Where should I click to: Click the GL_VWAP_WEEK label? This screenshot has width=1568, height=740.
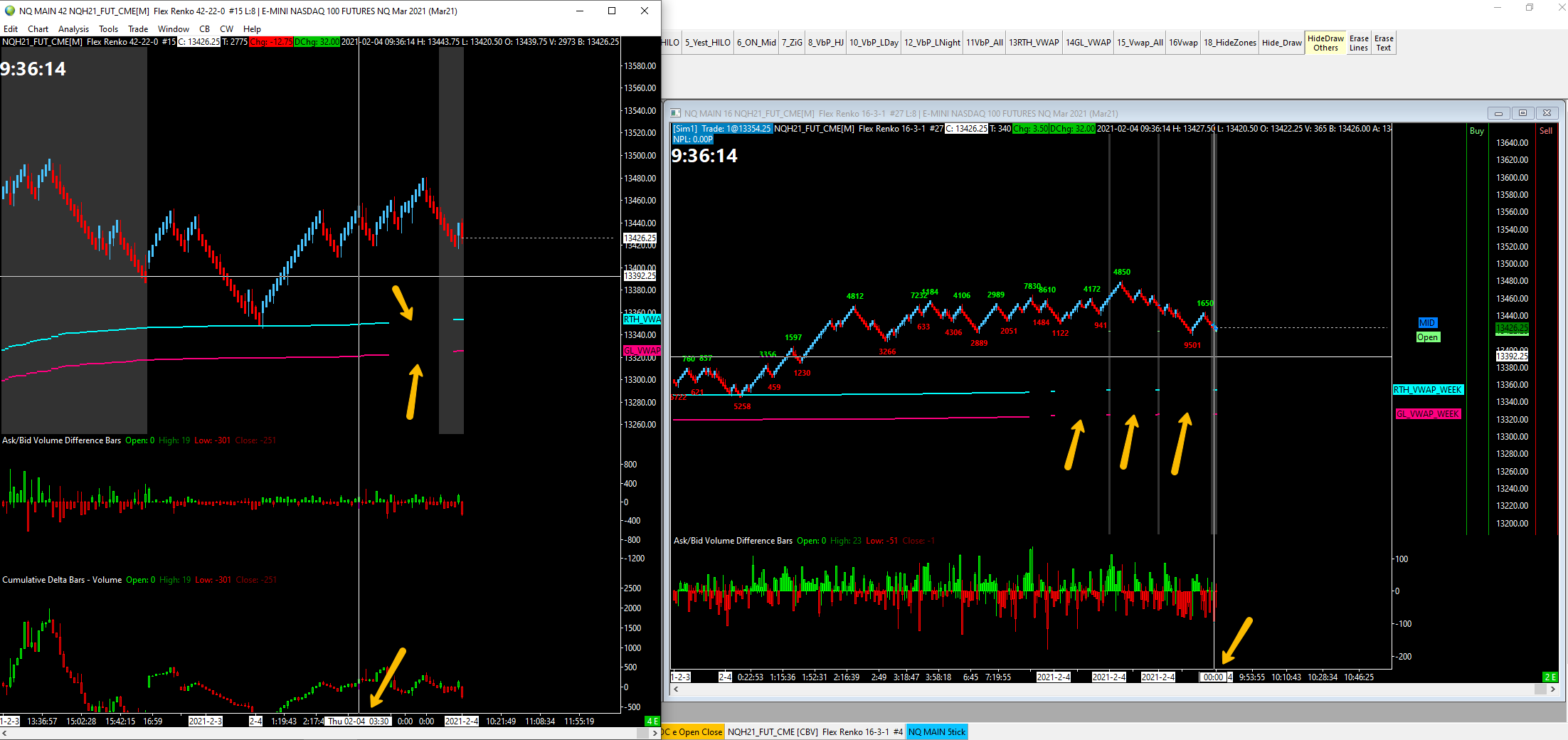(1428, 414)
